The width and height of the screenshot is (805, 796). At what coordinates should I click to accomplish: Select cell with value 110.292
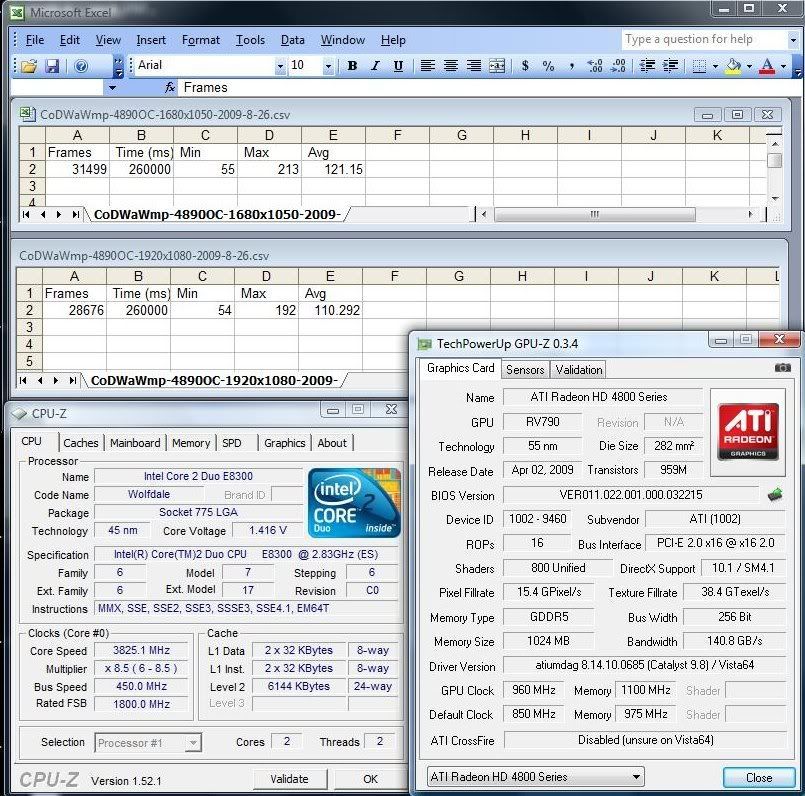tap(331, 310)
